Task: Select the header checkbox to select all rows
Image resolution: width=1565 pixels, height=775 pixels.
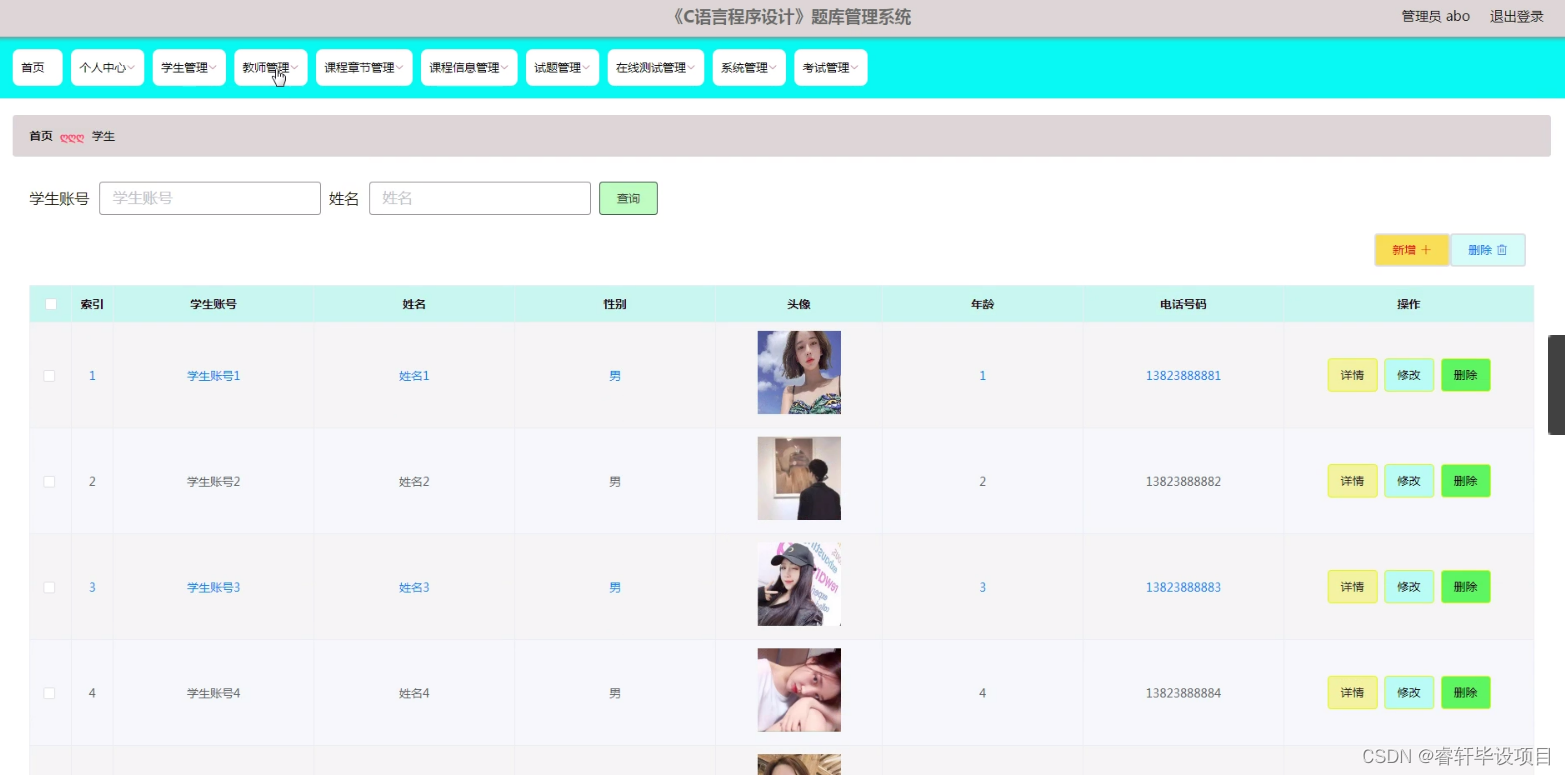Action: tap(50, 303)
